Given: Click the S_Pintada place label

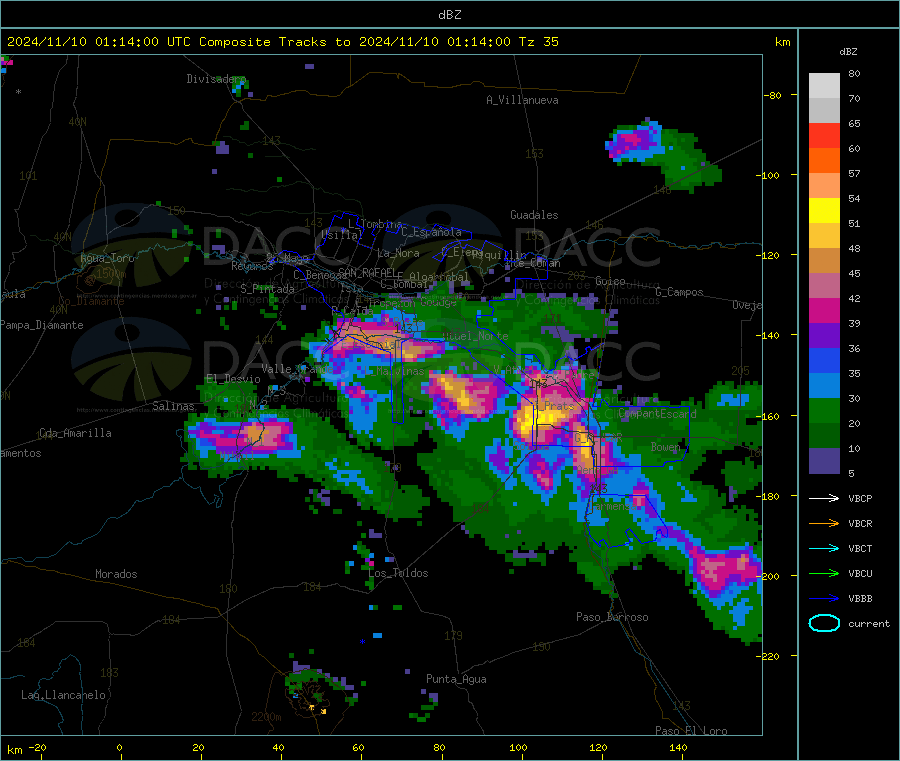Looking at the screenshot, I should pyautogui.click(x=267, y=289).
